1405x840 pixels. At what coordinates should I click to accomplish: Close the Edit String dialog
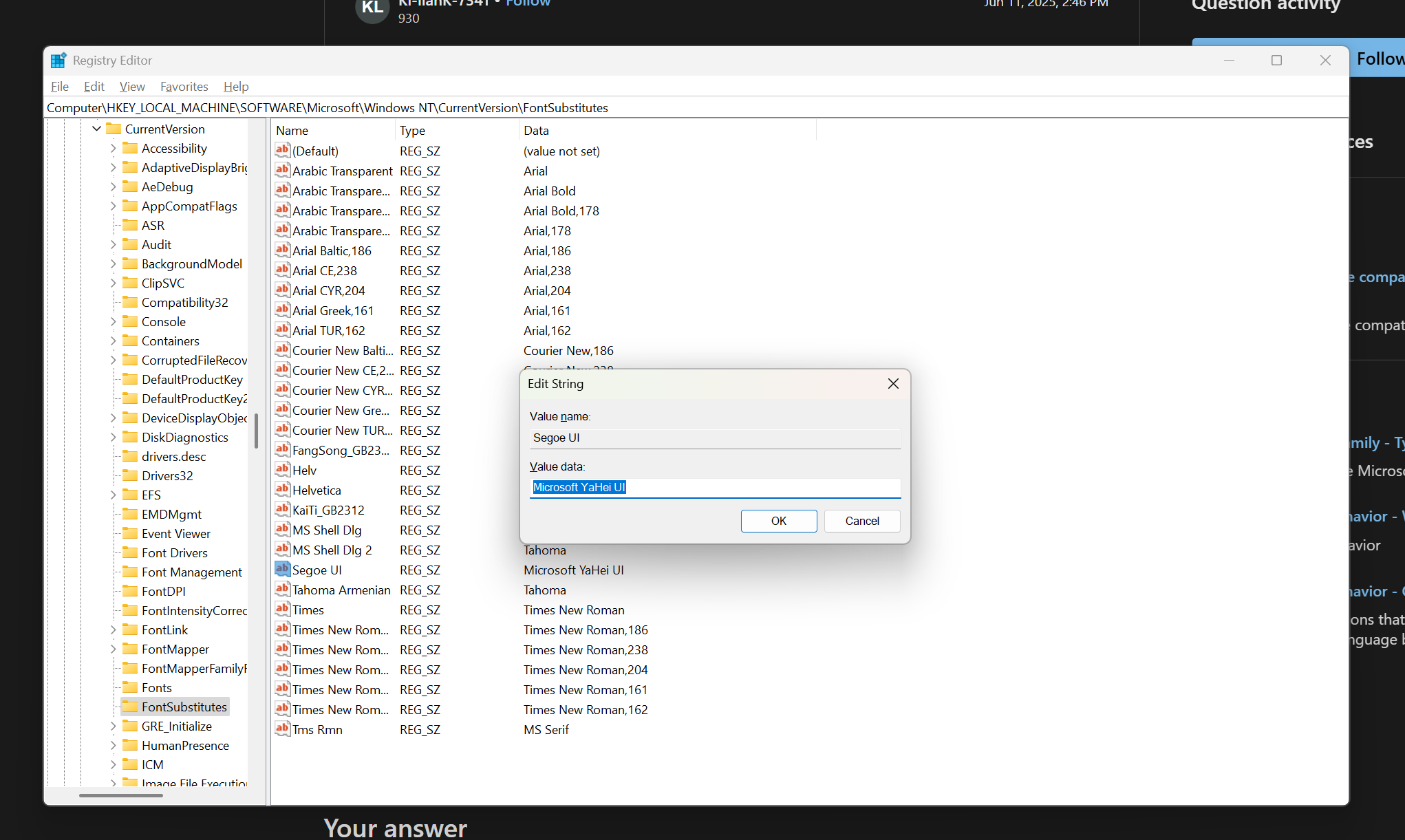pyautogui.click(x=893, y=384)
